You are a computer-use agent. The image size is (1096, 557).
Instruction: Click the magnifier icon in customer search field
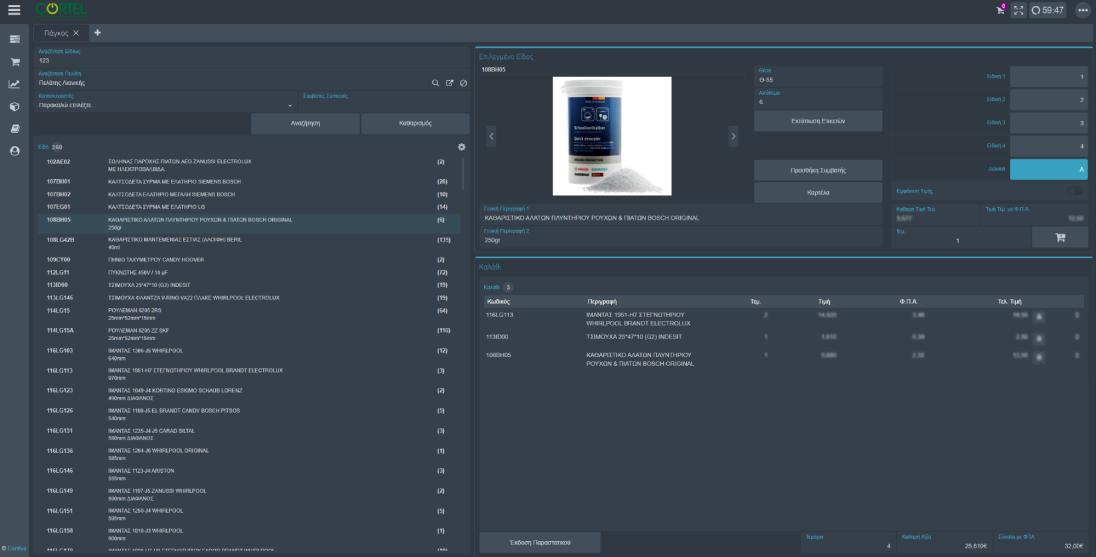click(436, 83)
